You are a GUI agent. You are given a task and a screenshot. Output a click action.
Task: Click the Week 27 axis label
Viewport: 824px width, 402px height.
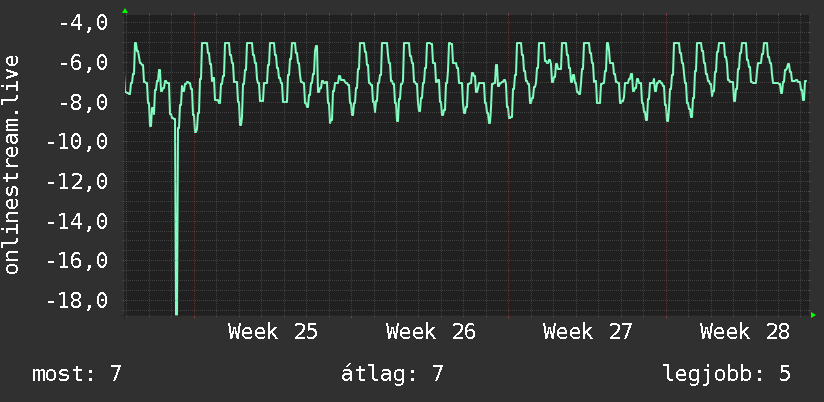coord(588,333)
